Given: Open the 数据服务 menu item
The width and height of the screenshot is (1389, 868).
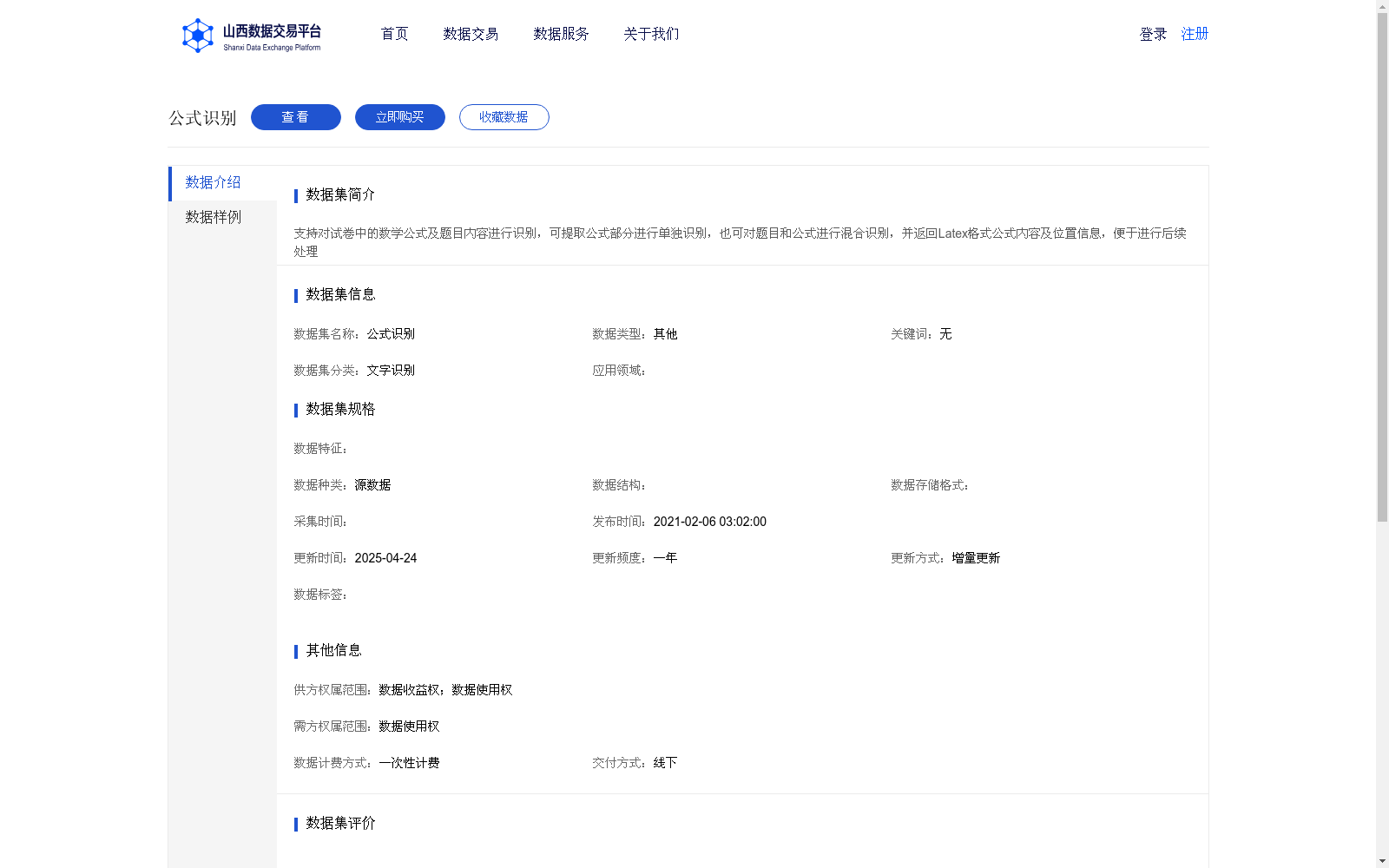Looking at the screenshot, I should tap(561, 34).
